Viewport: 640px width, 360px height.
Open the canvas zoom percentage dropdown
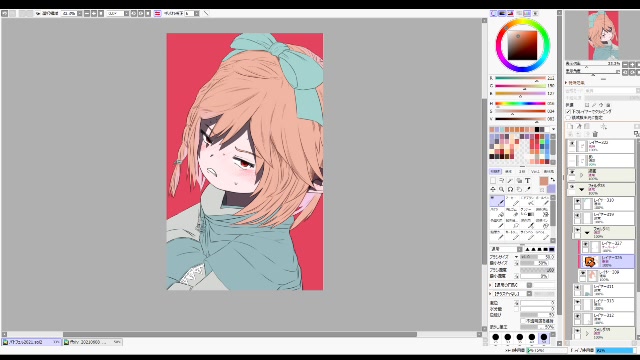[80, 13]
